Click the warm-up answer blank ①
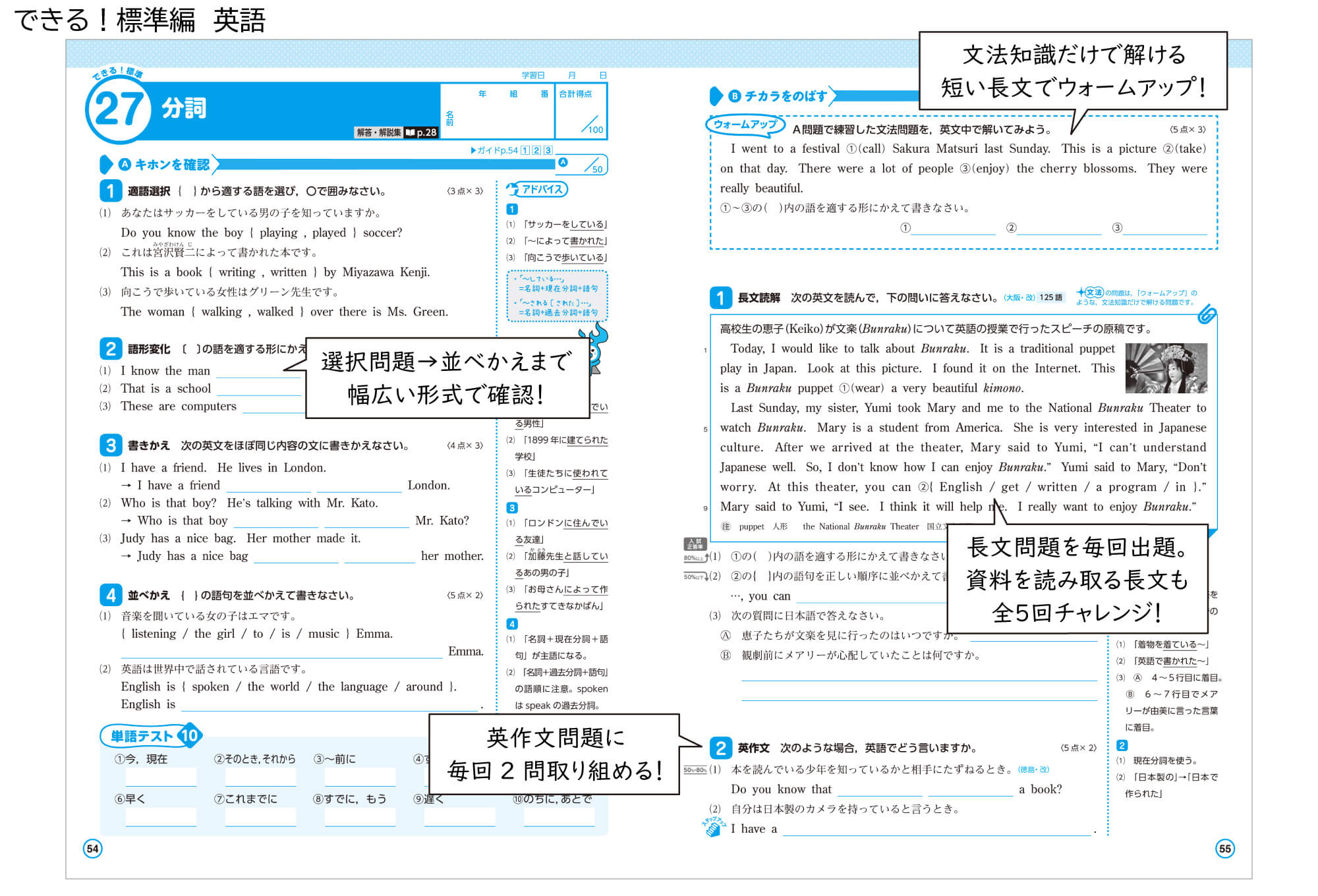Image resolution: width=1318 pixels, height=896 pixels. tap(953, 228)
